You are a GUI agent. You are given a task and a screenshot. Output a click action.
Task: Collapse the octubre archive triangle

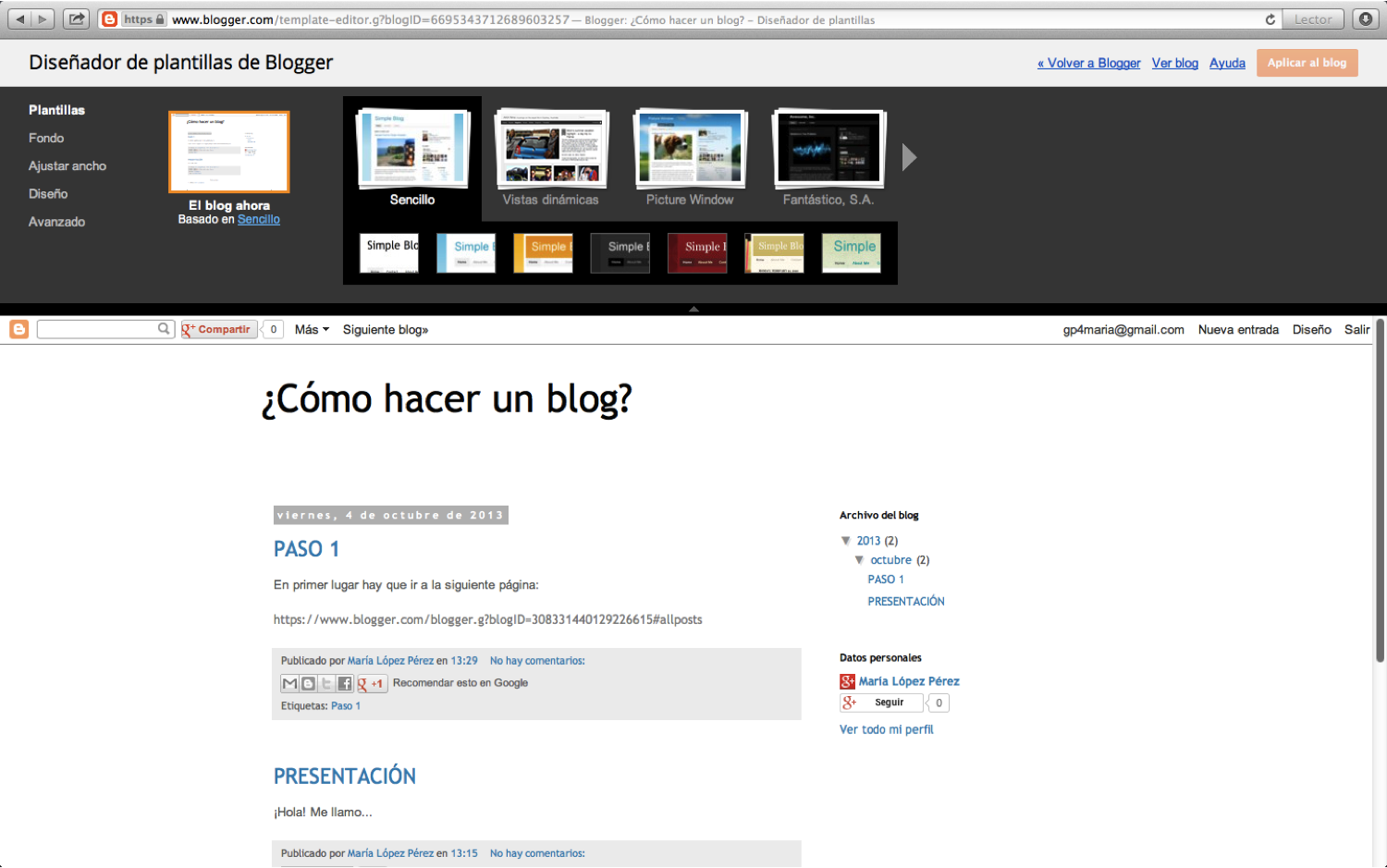click(859, 560)
